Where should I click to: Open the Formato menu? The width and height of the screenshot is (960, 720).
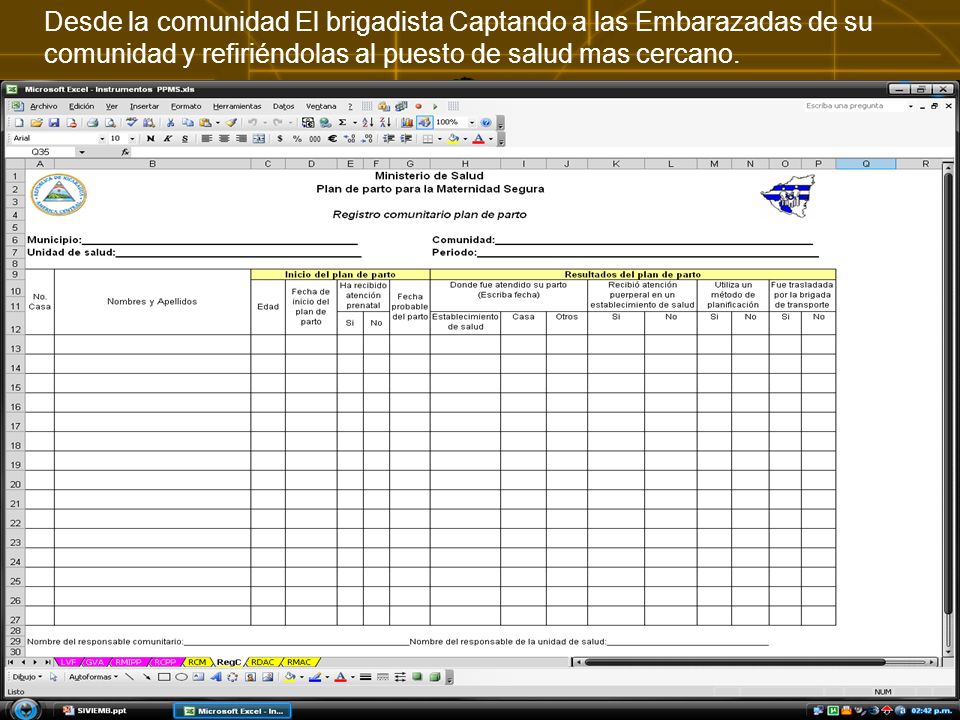[186, 107]
